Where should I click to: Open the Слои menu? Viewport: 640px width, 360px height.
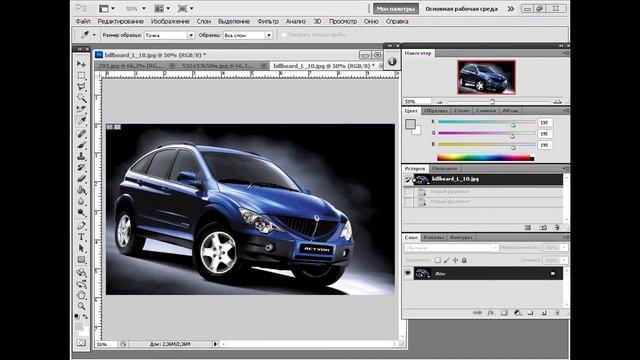pos(204,21)
